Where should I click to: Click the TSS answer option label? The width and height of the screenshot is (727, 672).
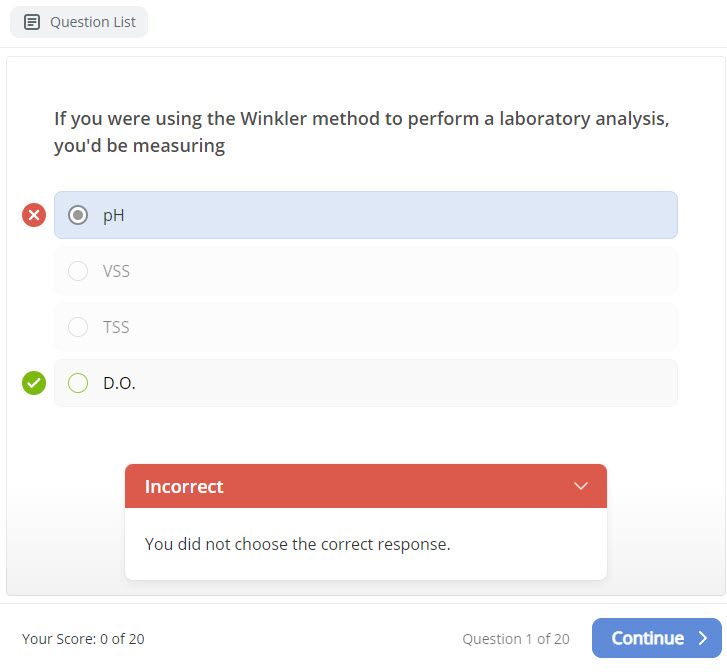click(116, 327)
